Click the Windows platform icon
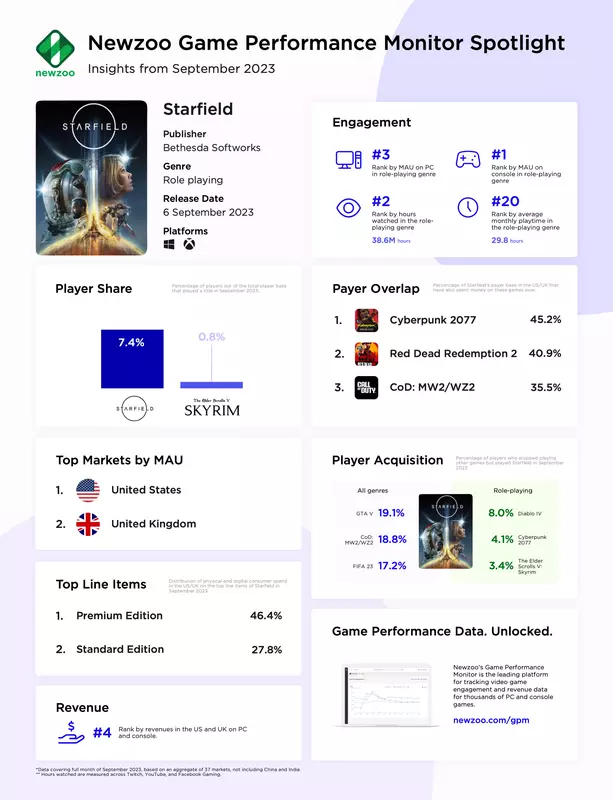Image resolution: width=613 pixels, height=800 pixels. coord(169,244)
